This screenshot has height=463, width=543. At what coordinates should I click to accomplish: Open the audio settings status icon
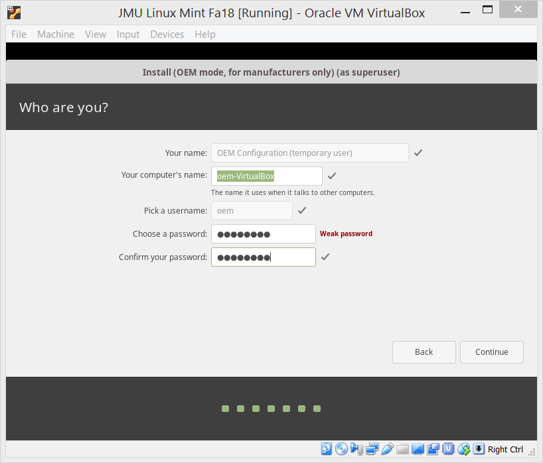pyautogui.click(x=357, y=449)
